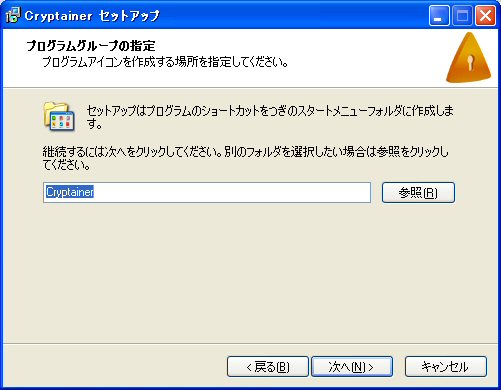Click the text starting 継続するには次へをクリック
The height and width of the screenshot is (390, 501).
pyautogui.click(x=246, y=158)
